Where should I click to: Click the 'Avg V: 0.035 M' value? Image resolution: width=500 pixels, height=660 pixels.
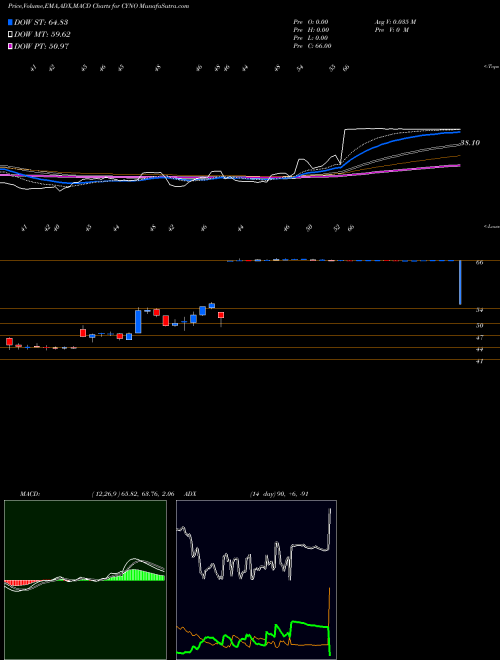click(395, 22)
